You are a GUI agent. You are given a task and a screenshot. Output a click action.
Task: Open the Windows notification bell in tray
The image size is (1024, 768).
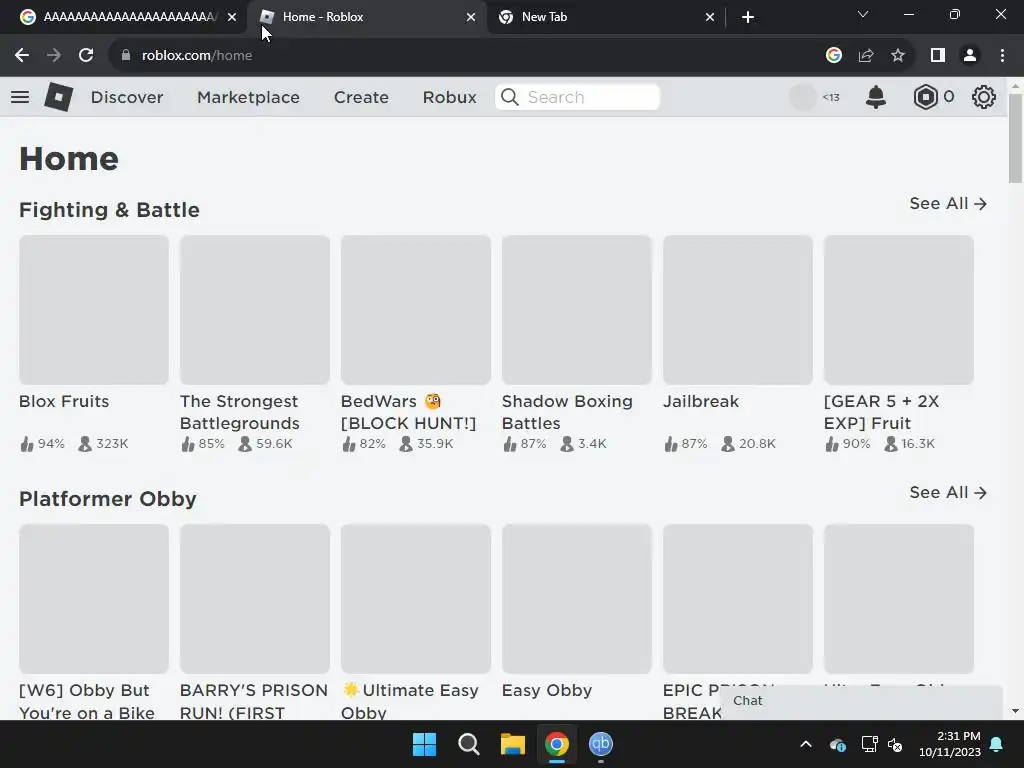pos(997,744)
